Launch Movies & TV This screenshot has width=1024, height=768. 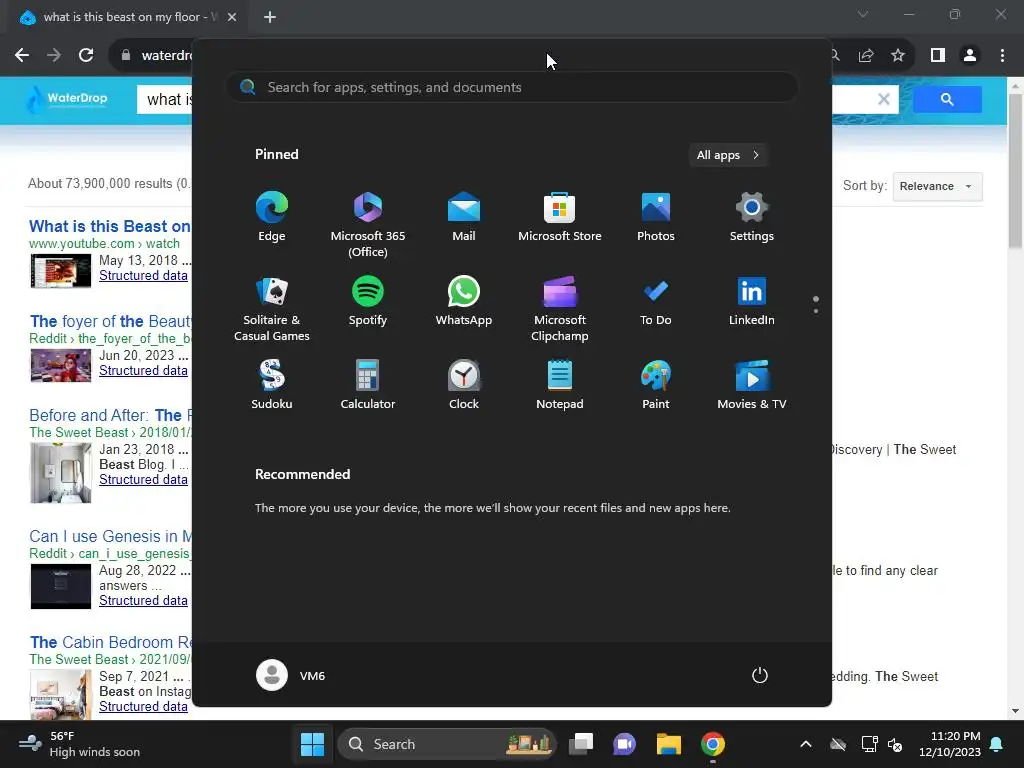[752, 385]
